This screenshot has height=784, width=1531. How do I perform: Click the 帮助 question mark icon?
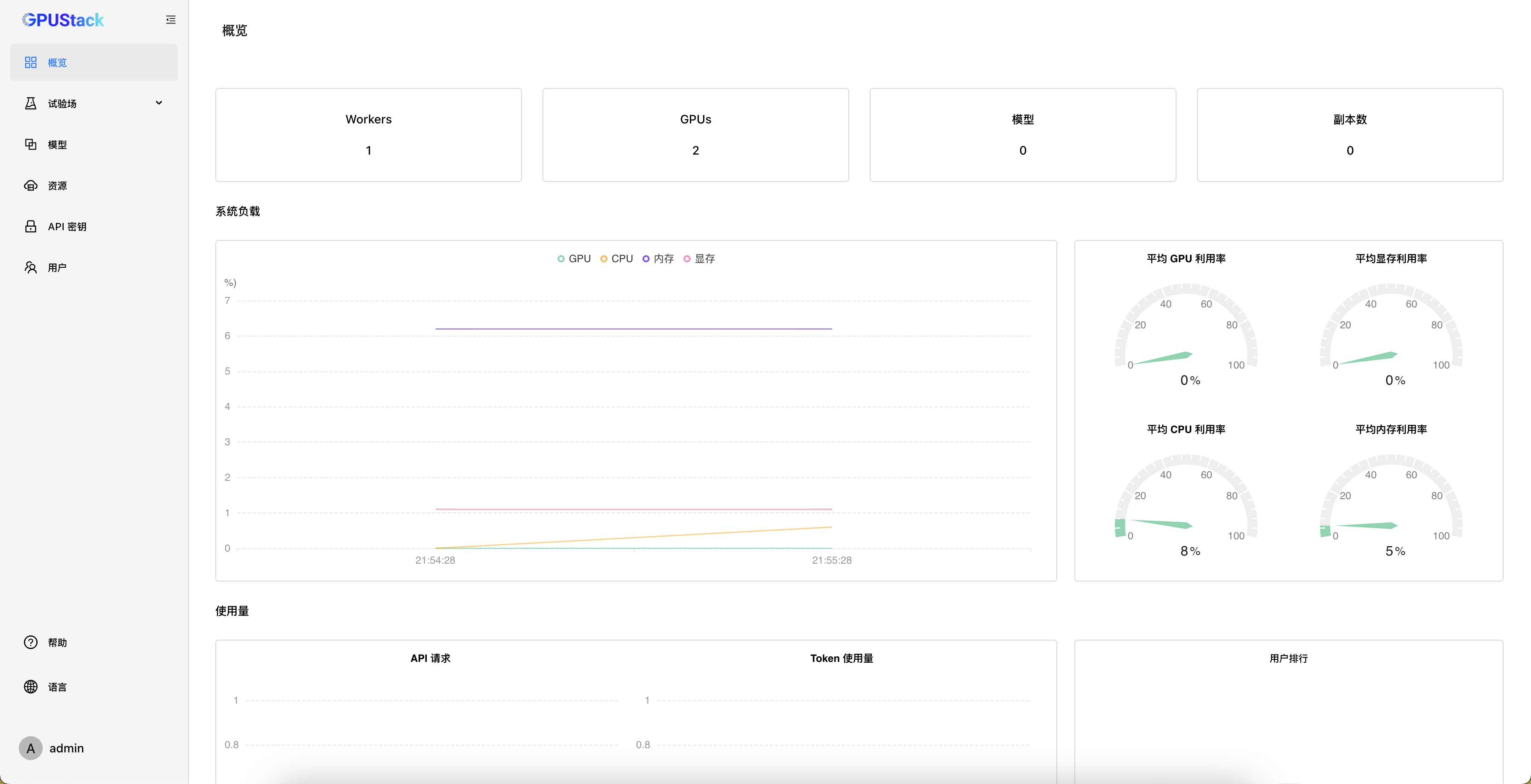30,642
